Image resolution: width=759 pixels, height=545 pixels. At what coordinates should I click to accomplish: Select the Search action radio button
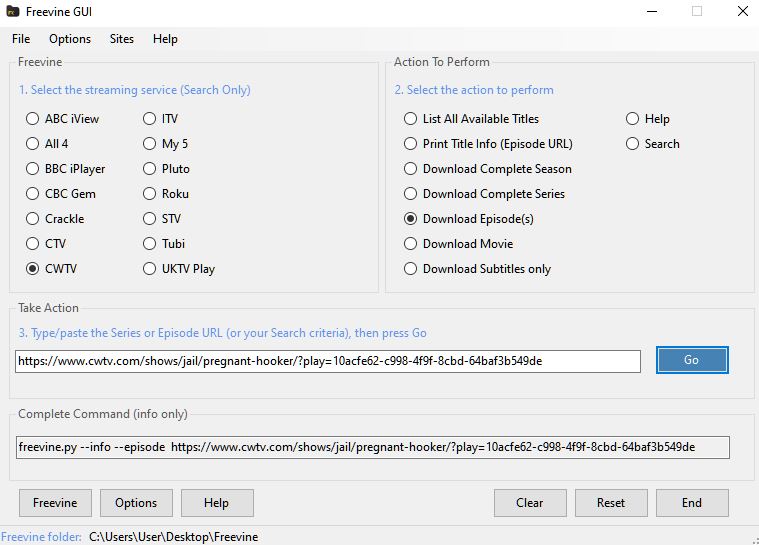(633, 144)
